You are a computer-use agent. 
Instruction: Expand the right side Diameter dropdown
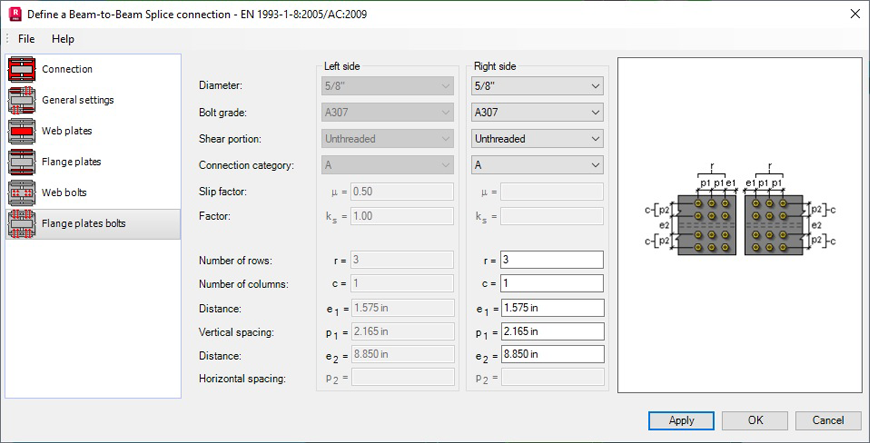[x=537, y=87]
